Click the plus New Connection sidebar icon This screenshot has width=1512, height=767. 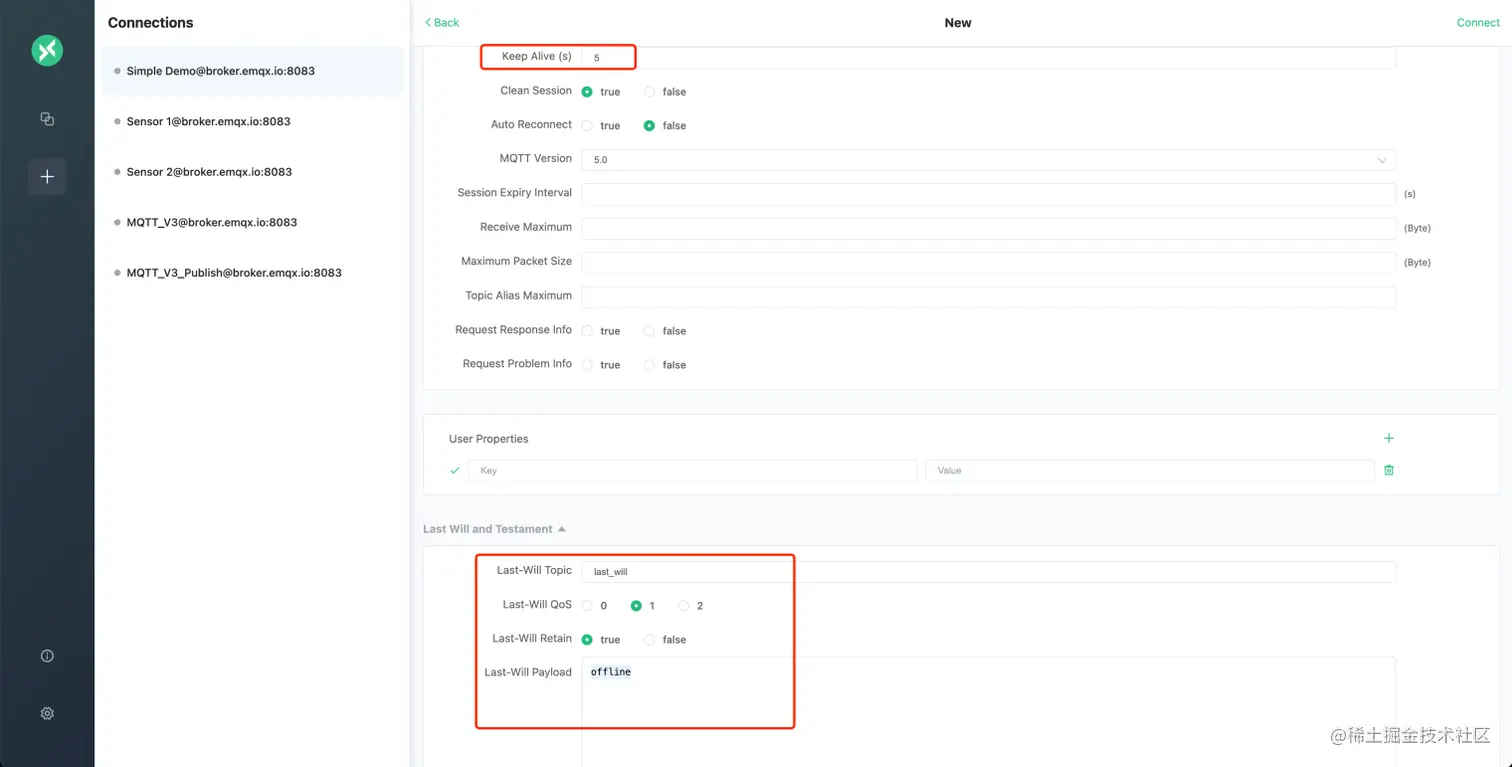47,177
